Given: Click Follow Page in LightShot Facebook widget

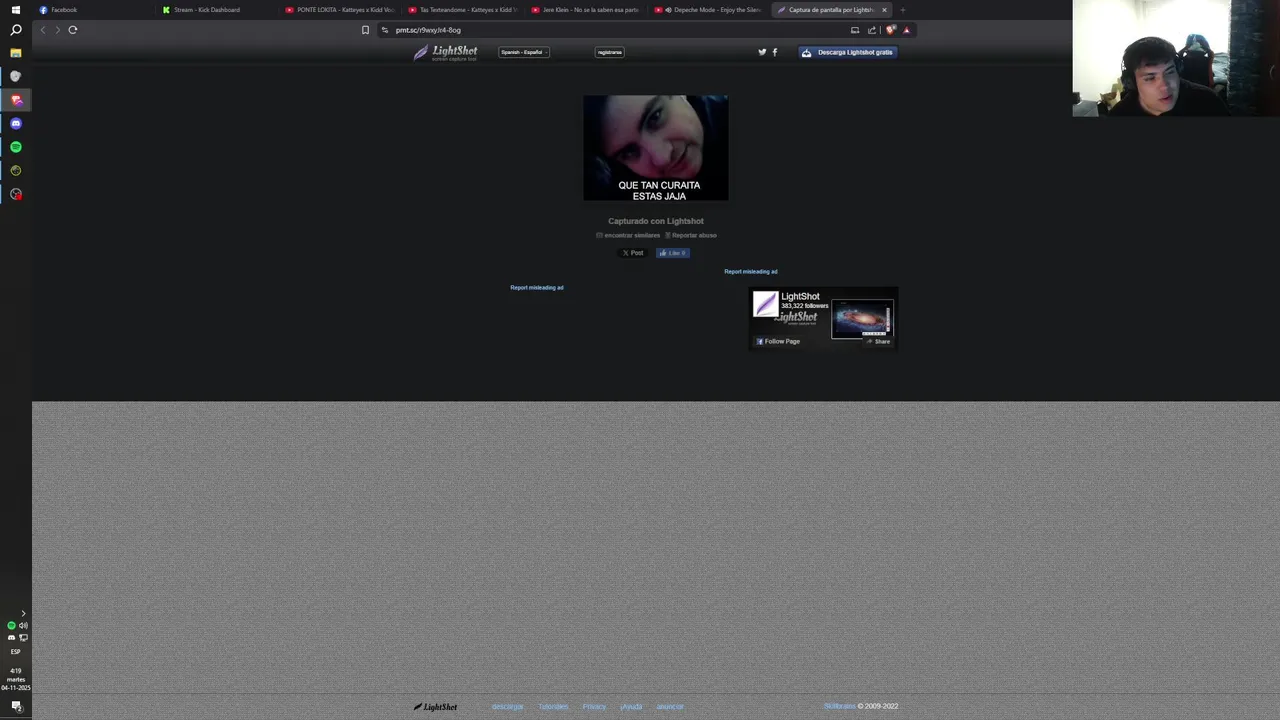Looking at the screenshot, I should pos(778,341).
